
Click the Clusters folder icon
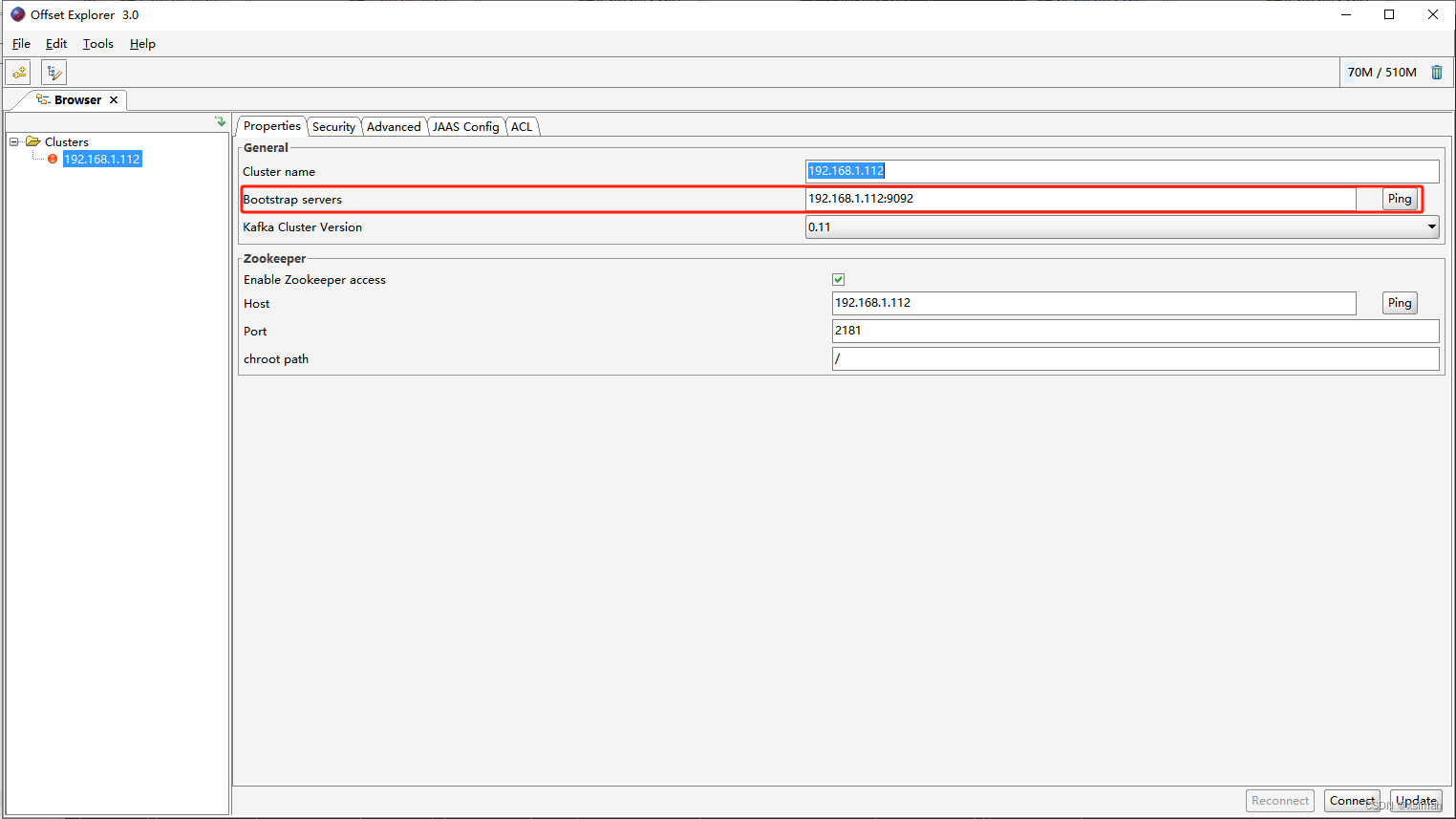32,141
